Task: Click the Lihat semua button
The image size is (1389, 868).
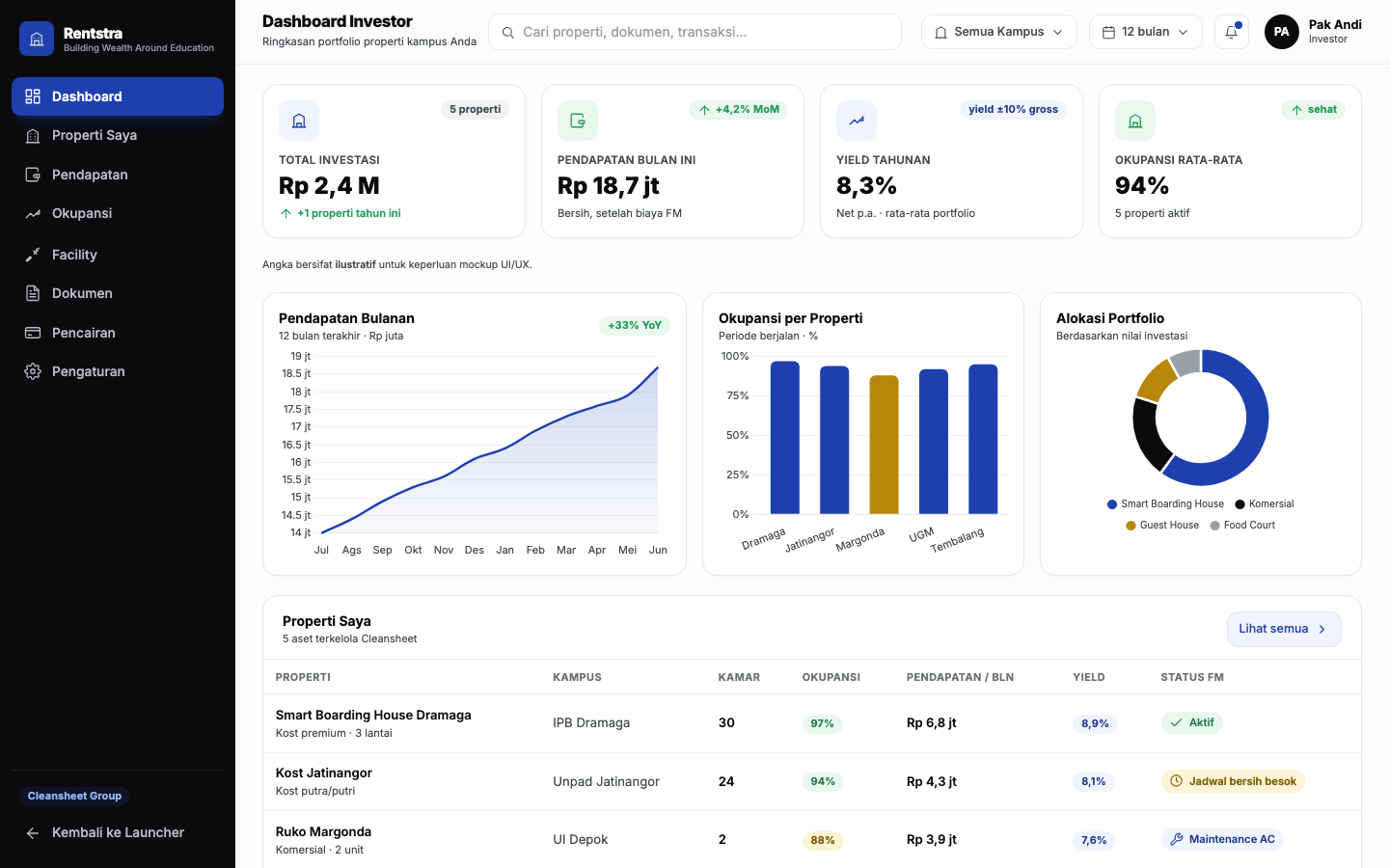Action: pyautogui.click(x=1284, y=629)
